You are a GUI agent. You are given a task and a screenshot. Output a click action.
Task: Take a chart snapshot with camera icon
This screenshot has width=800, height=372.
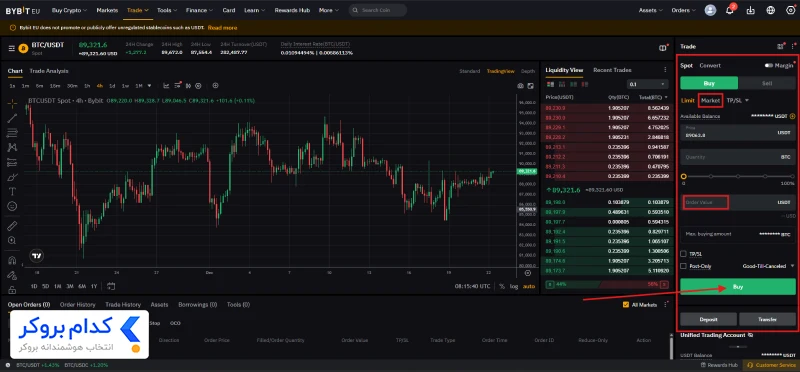tap(520, 86)
